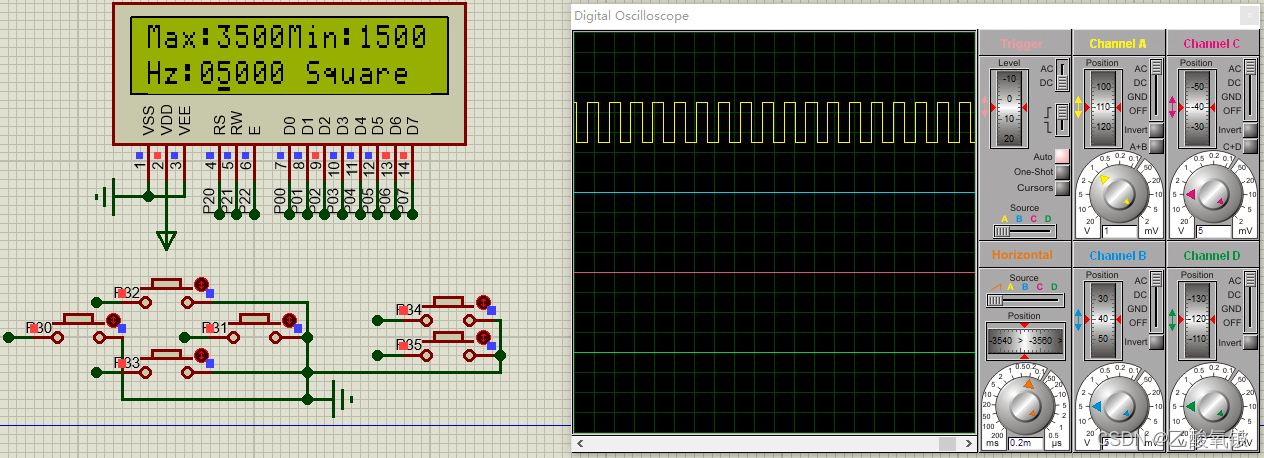Screen dimensions: 1264x458
Task: Click the oscilloscope horizontal scrollbar thumb
Action: click(949, 443)
